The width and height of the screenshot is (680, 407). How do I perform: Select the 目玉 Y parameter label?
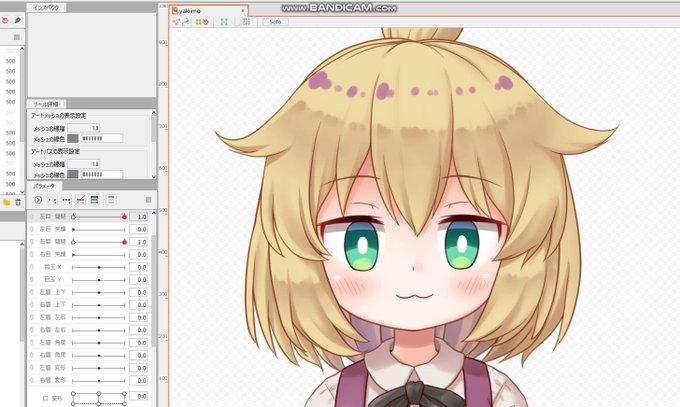click(53, 279)
